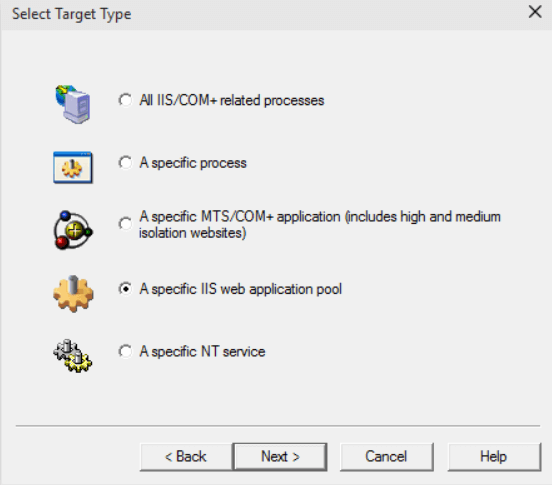Image resolution: width=552 pixels, height=485 pixels.
Task: Click the double-gear NT service icon
Action: pos(73,356)
